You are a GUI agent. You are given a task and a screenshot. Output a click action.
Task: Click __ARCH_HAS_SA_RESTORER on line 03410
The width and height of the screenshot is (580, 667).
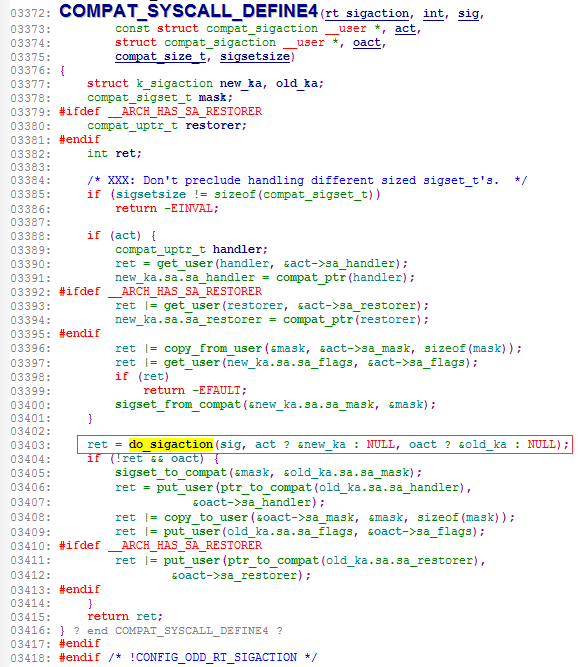pos(185,545)
